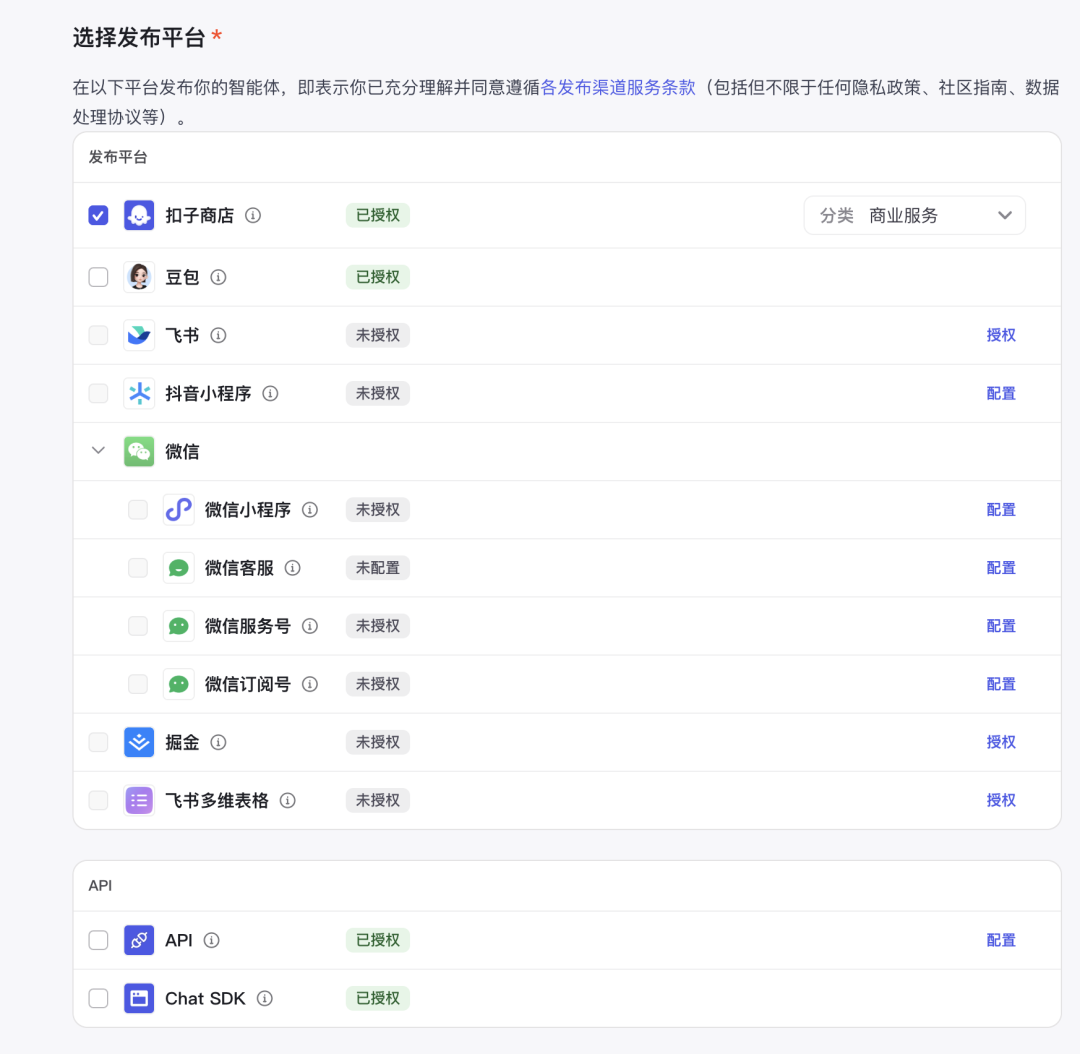1080x1054 pixels.
Task: Click the 未授权 badge on 掘金
Action: pos(377,742)
